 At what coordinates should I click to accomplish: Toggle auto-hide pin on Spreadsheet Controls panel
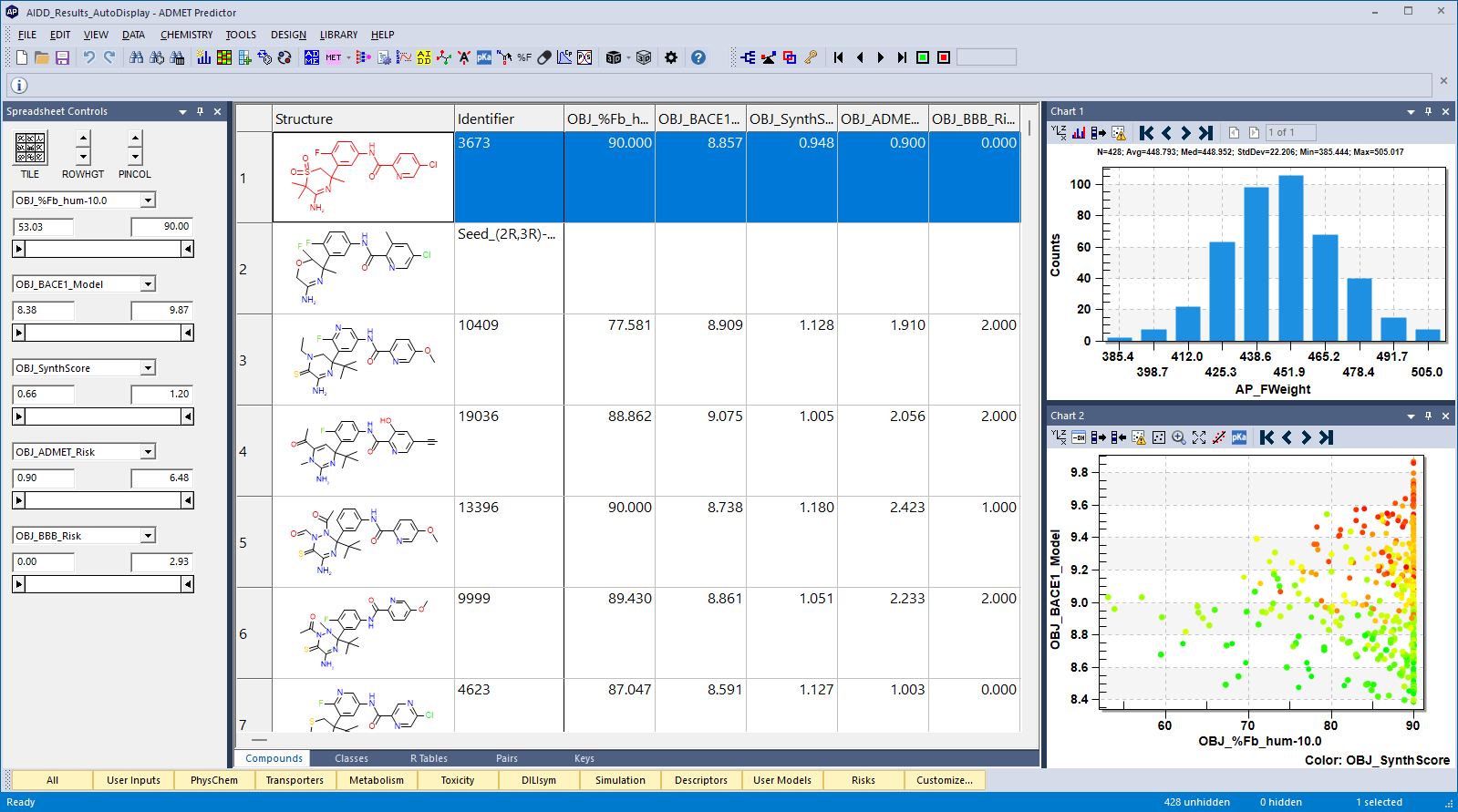[200, 111]
